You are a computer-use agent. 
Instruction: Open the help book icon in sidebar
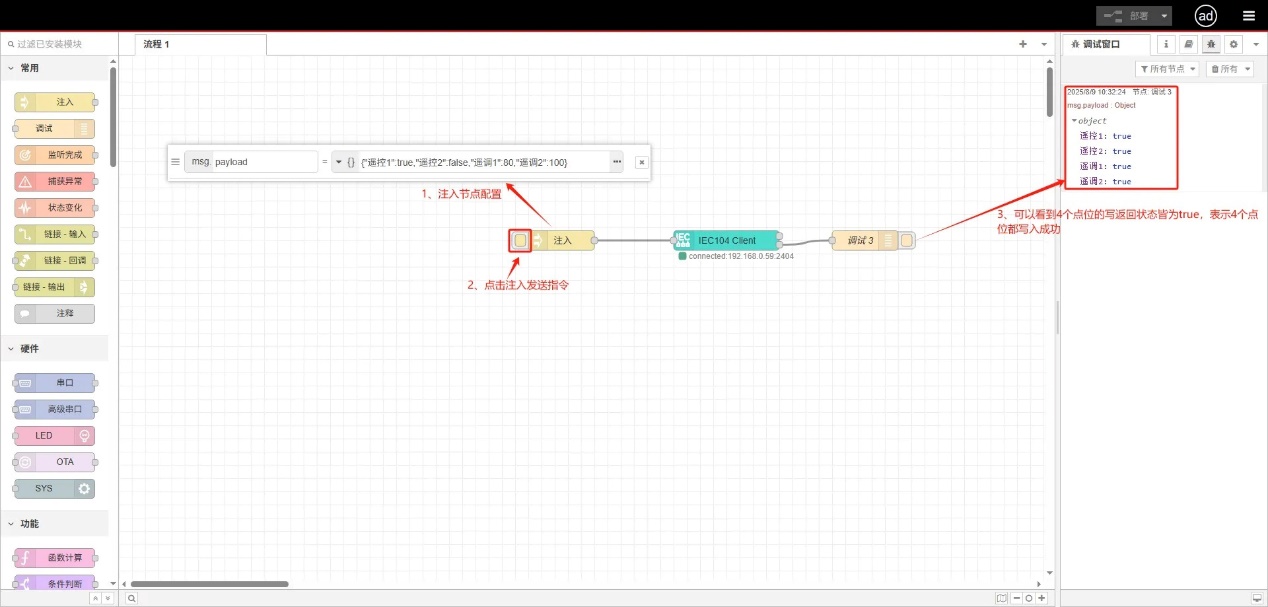(1188, 44)
